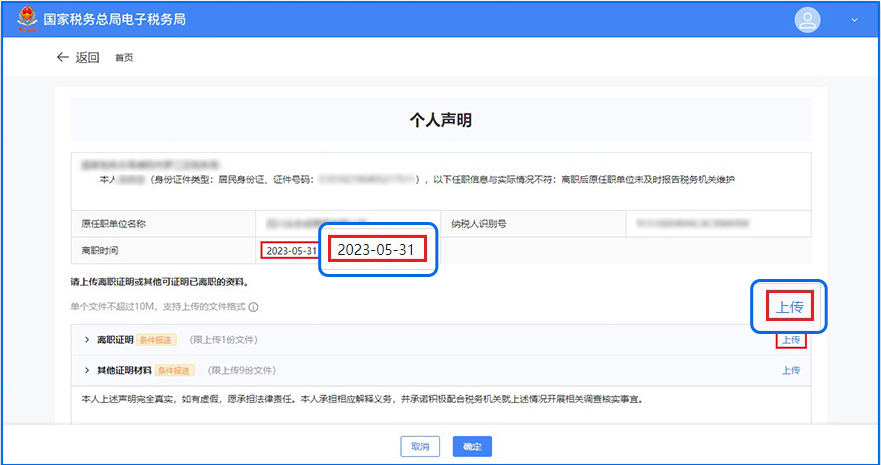
Task: Click the 离职时间 date field value
Action: (x=290, y=250)
